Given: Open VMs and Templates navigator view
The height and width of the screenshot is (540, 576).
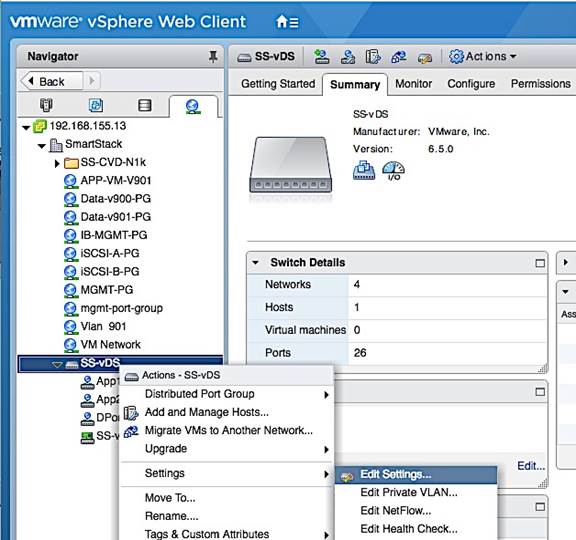Looking at the screenshot, I should (x=96, y=105).
